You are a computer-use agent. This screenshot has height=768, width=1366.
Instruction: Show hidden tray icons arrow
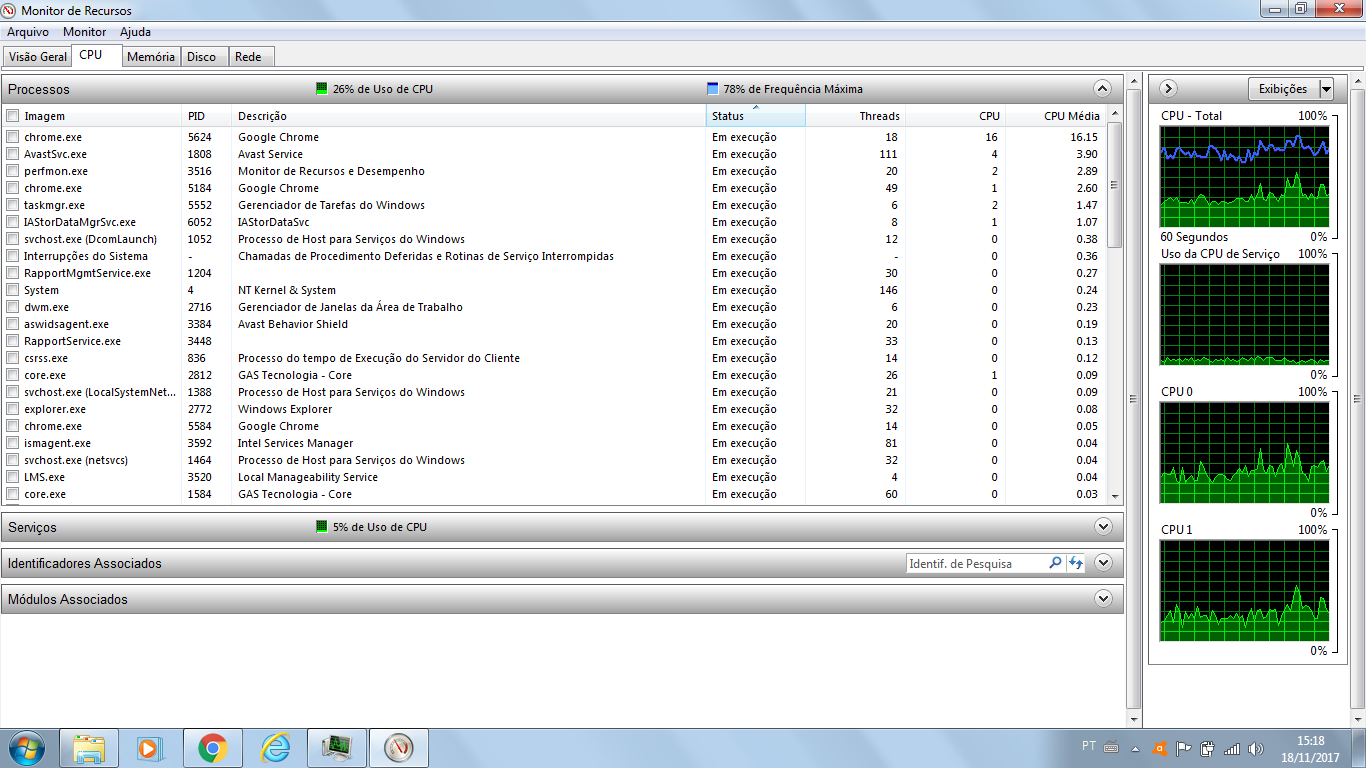[1135, 748]
